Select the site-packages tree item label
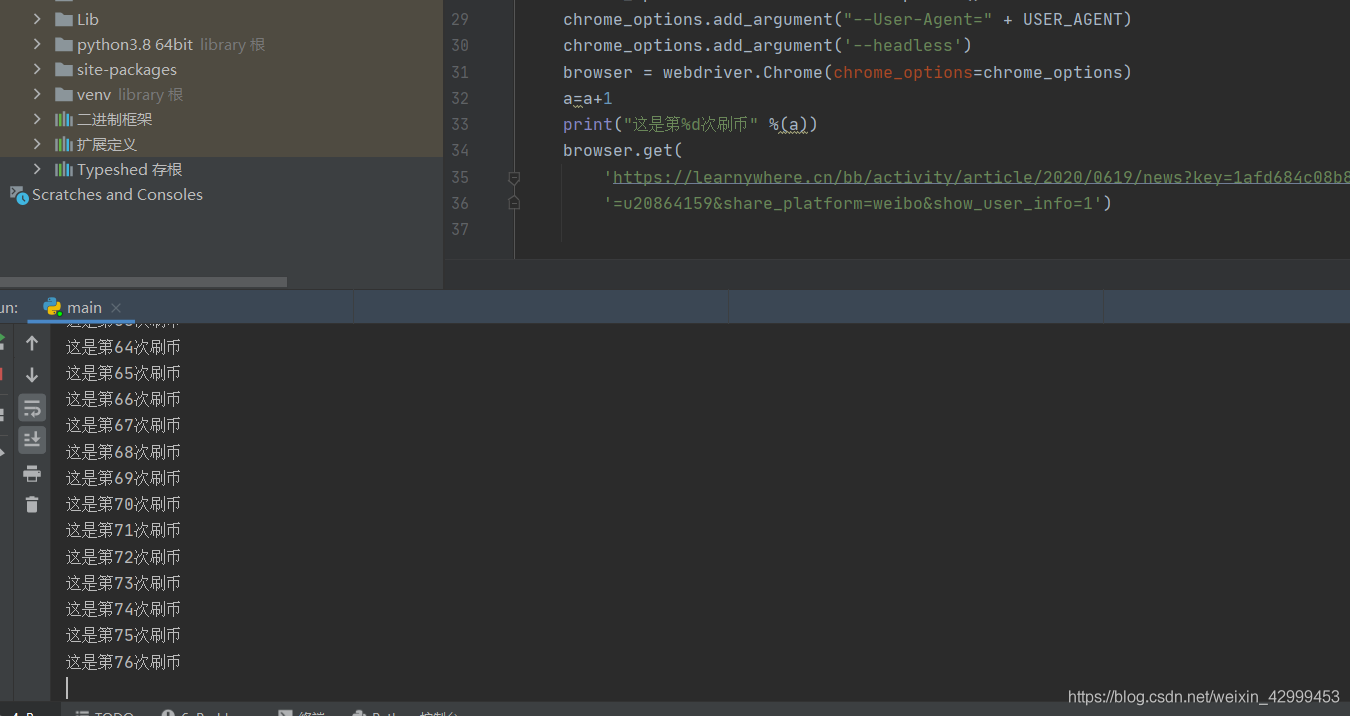This screenshot has width=1350, height=716. click(x=127, y=70)
